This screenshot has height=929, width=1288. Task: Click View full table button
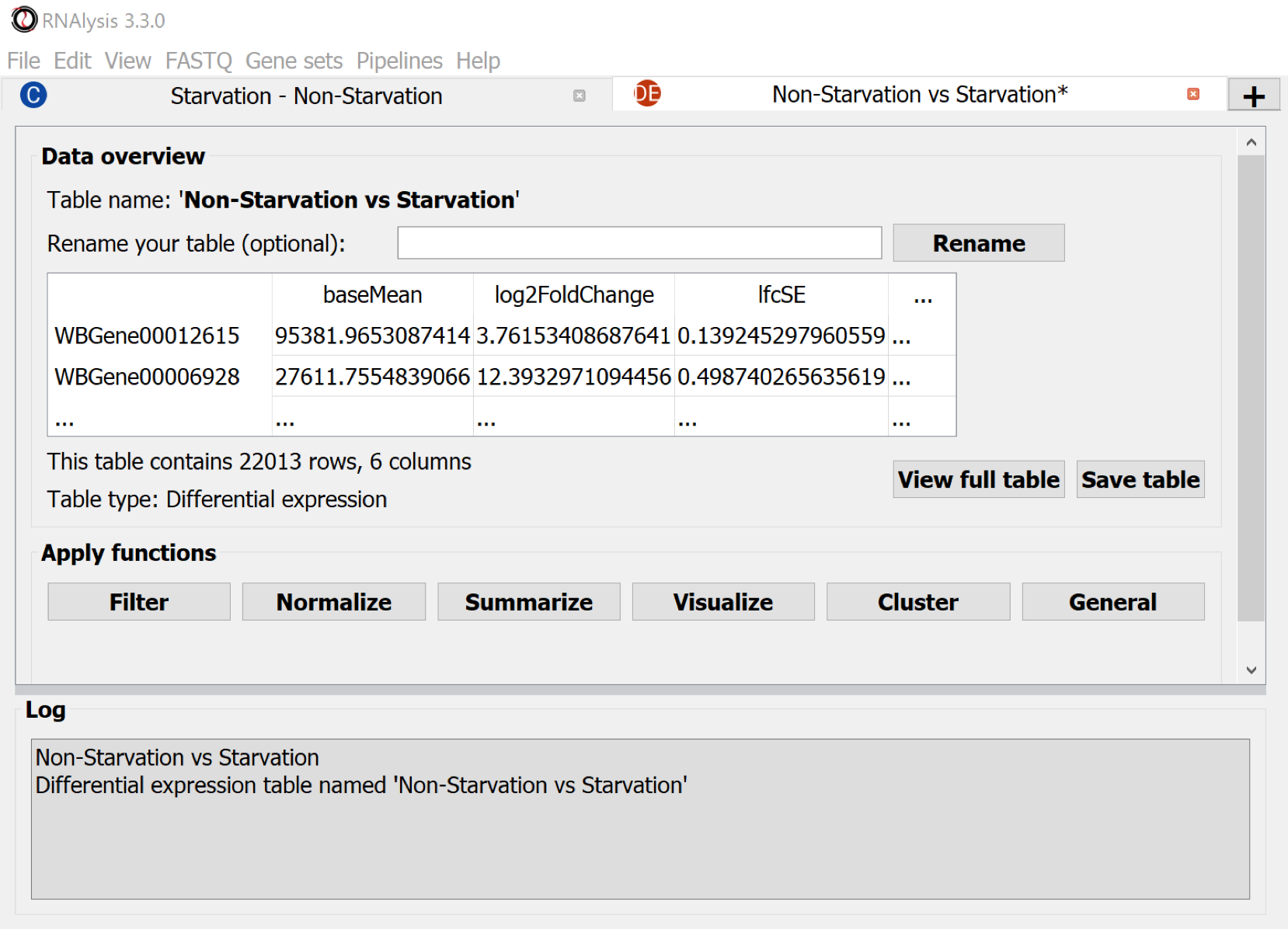click(x=978, y=479)
